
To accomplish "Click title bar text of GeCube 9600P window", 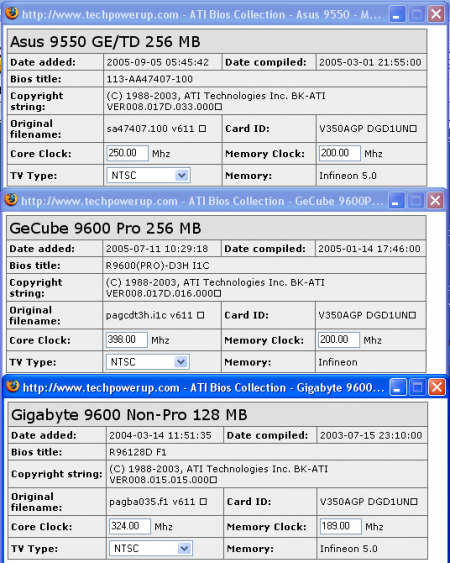I will (202, 201).
